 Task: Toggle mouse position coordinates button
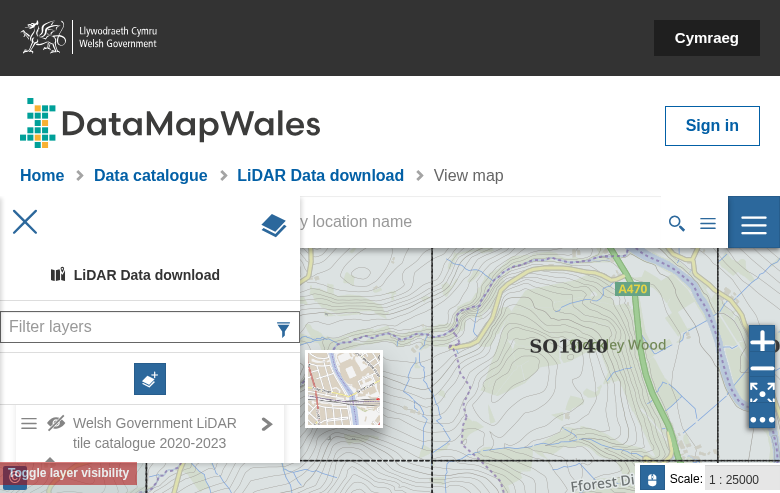tap(651, 479)
